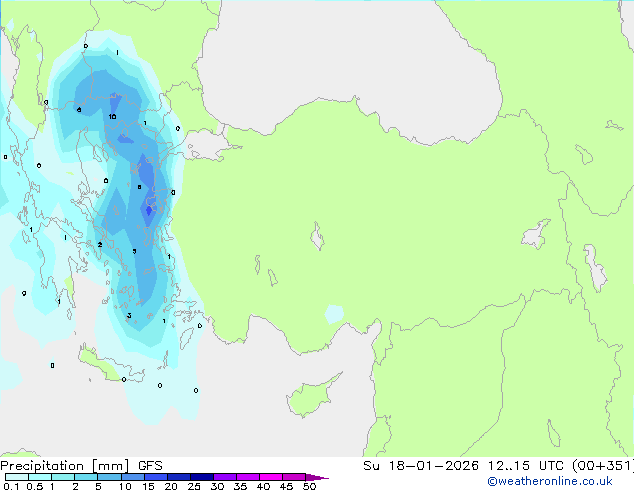
Task: Click the 15–20 mm blue legend swatch
Action: [155, 477]
